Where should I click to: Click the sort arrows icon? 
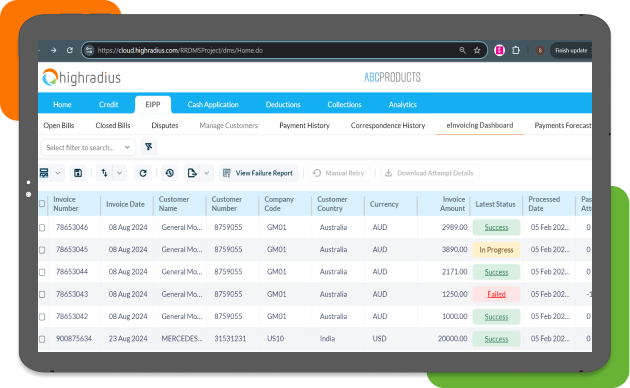pos(104,173)
